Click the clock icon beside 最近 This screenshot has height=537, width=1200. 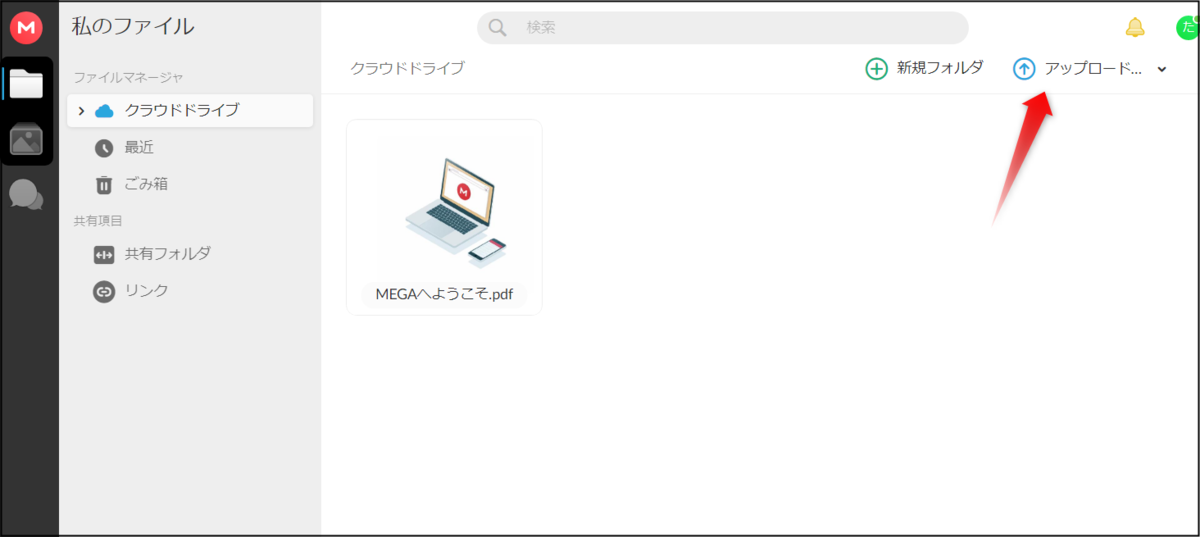pyautogui.click(x=104, y=148)
